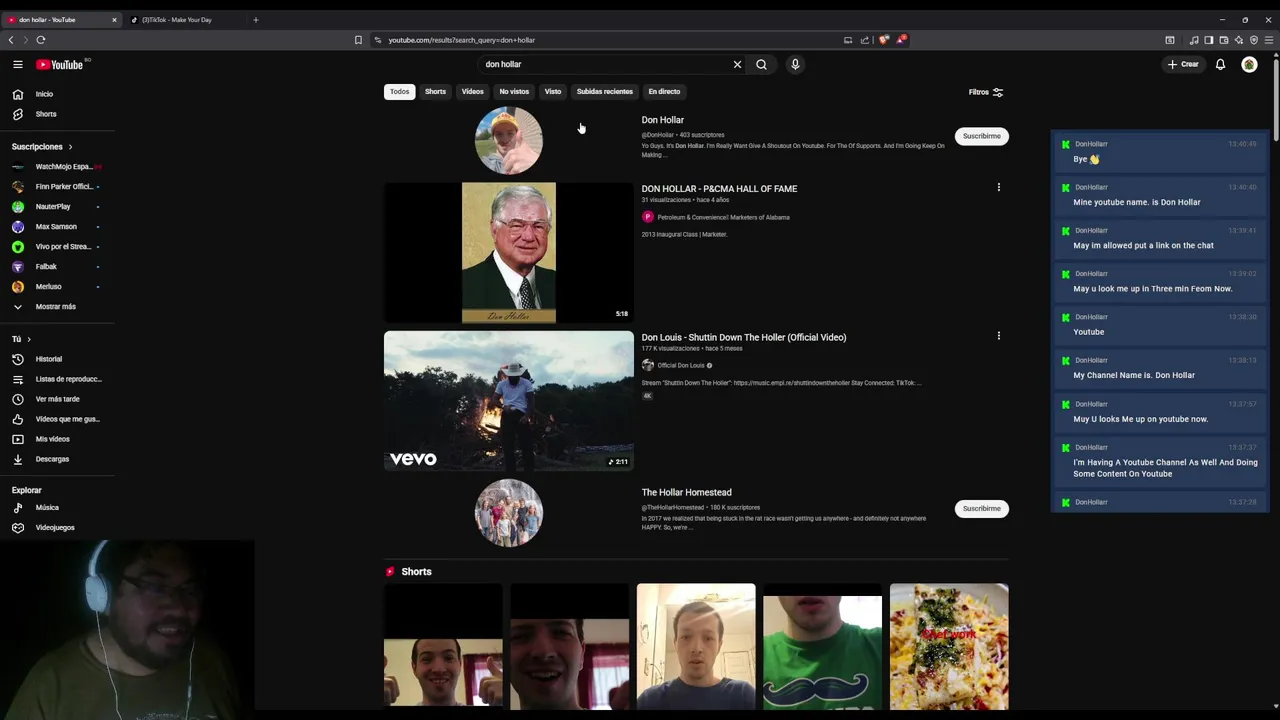Select the Videos filter chip
The height and width of the screenshot is (720, 1280).
472,92
